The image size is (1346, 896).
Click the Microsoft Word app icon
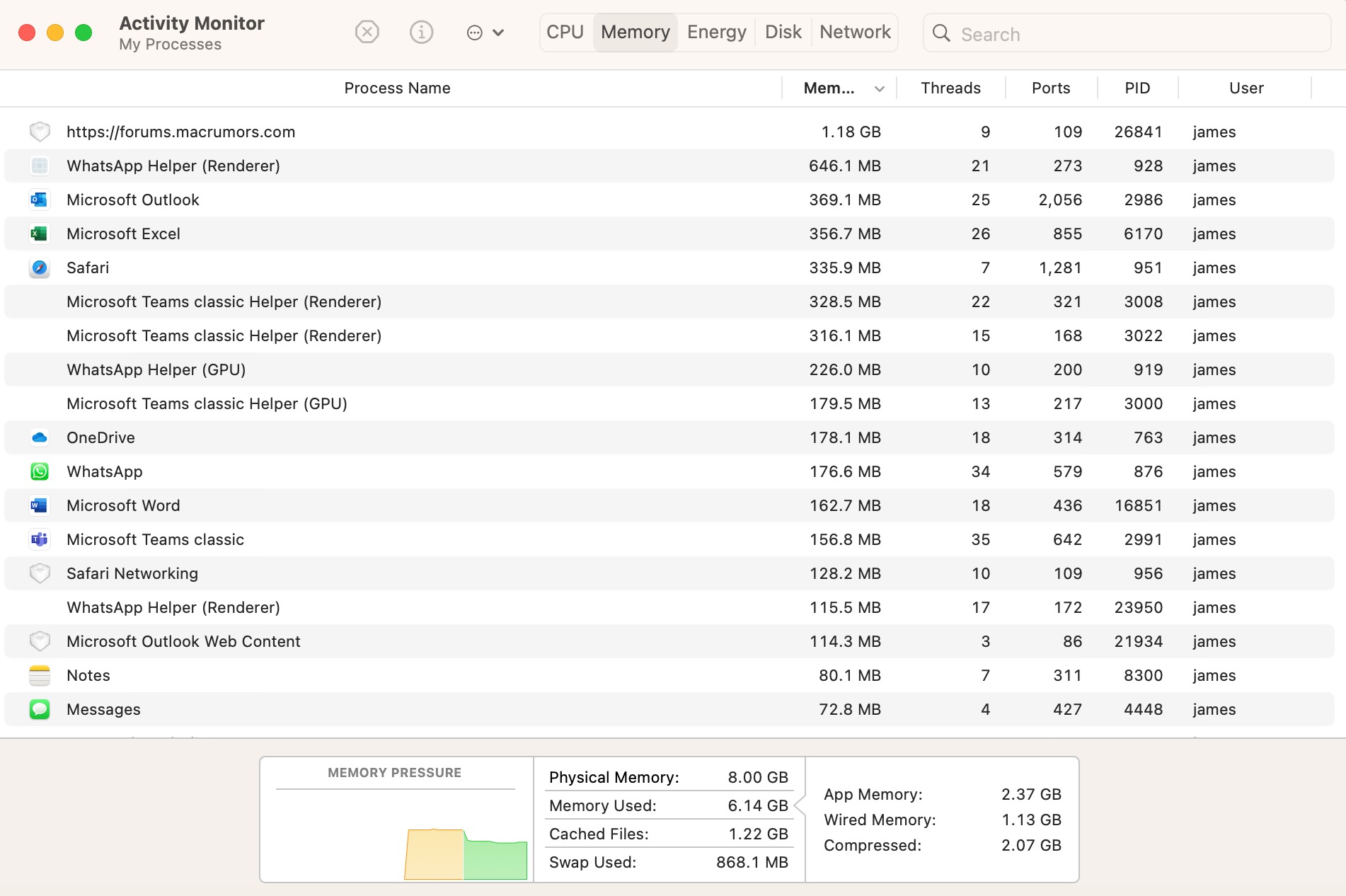(40, 505)
